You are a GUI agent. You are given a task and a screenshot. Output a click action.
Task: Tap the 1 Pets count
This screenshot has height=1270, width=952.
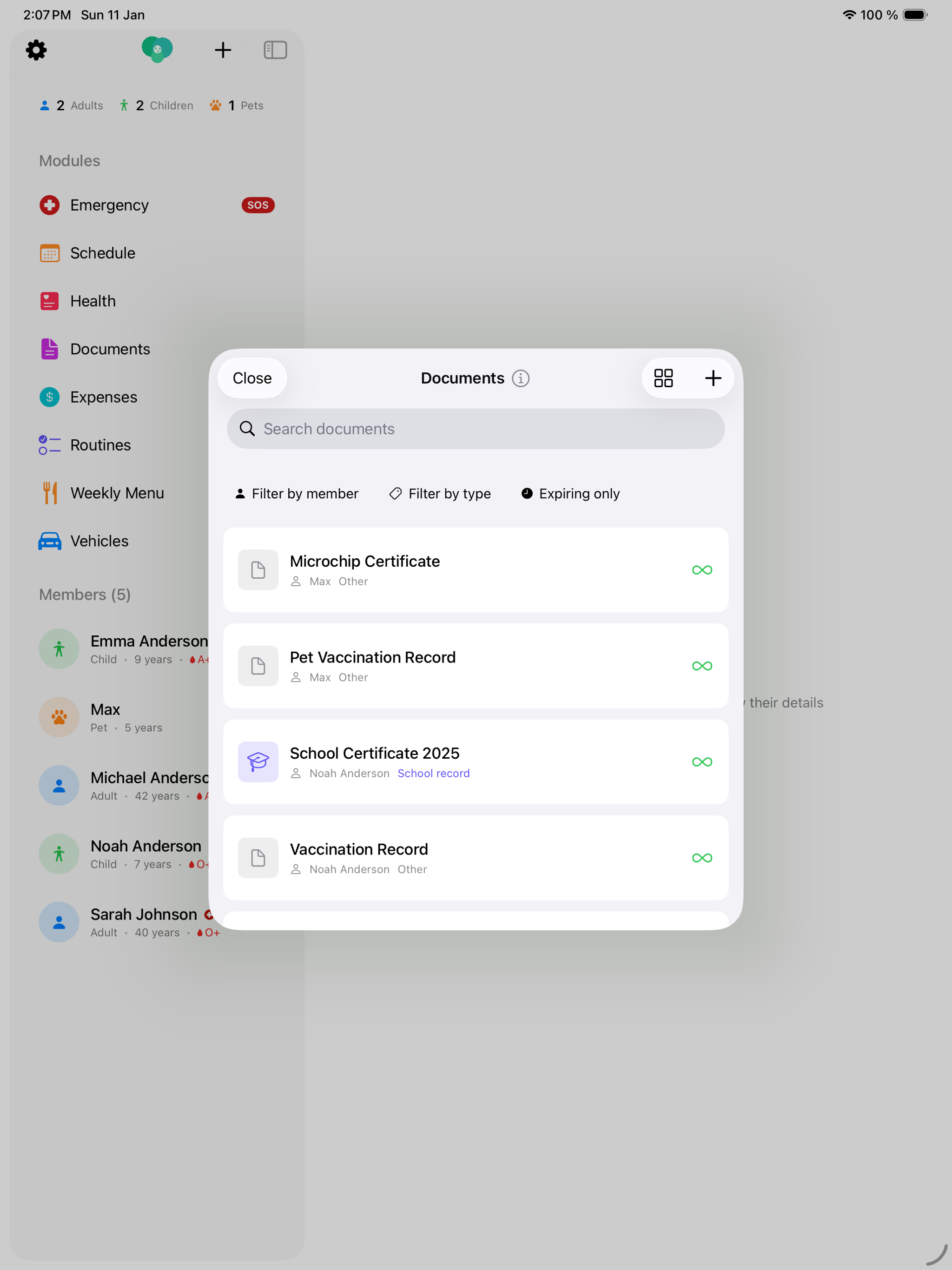[236, 106]
